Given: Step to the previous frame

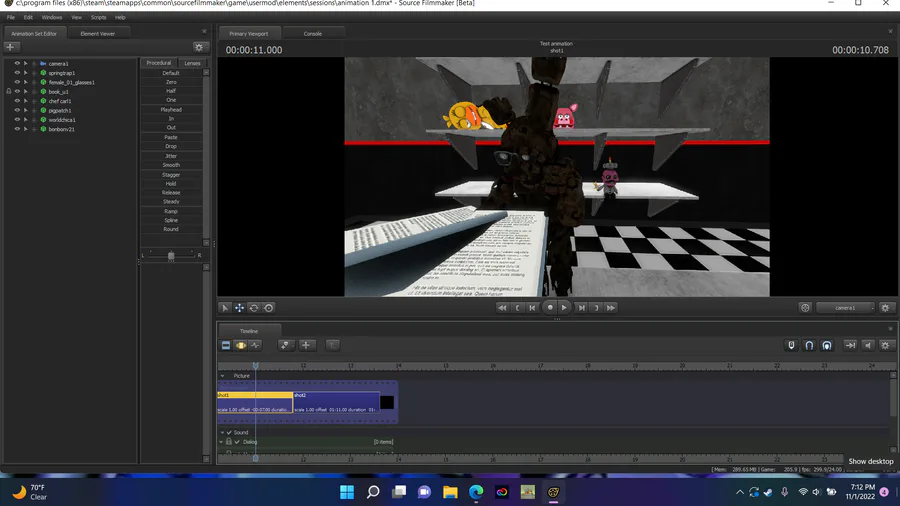Looking at the screenshot, I should pos(533,308).
